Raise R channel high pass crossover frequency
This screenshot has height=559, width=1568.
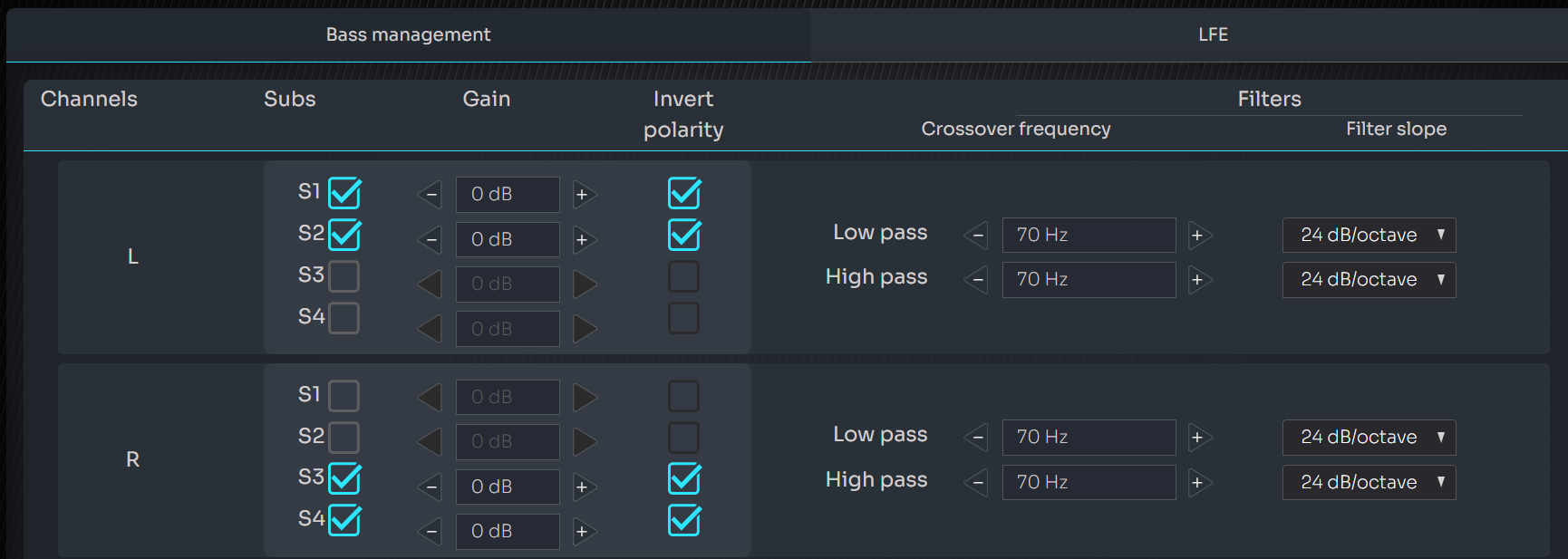(x=1198, y=483)
